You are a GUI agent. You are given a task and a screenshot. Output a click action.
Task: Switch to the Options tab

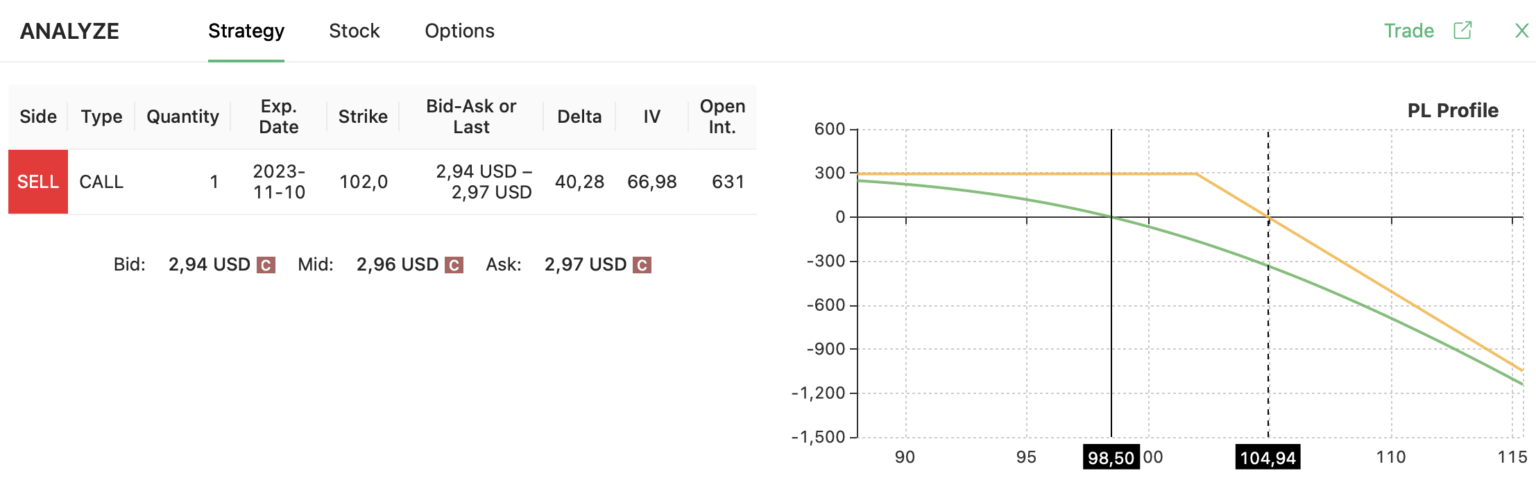tap(459, 31)
